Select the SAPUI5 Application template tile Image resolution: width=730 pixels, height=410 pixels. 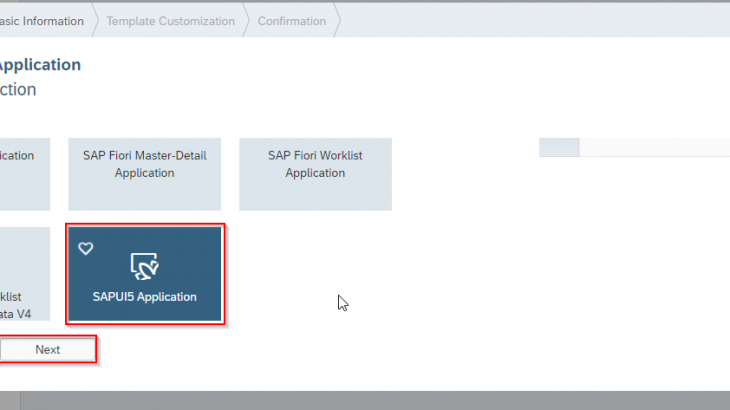click(145, 274)
